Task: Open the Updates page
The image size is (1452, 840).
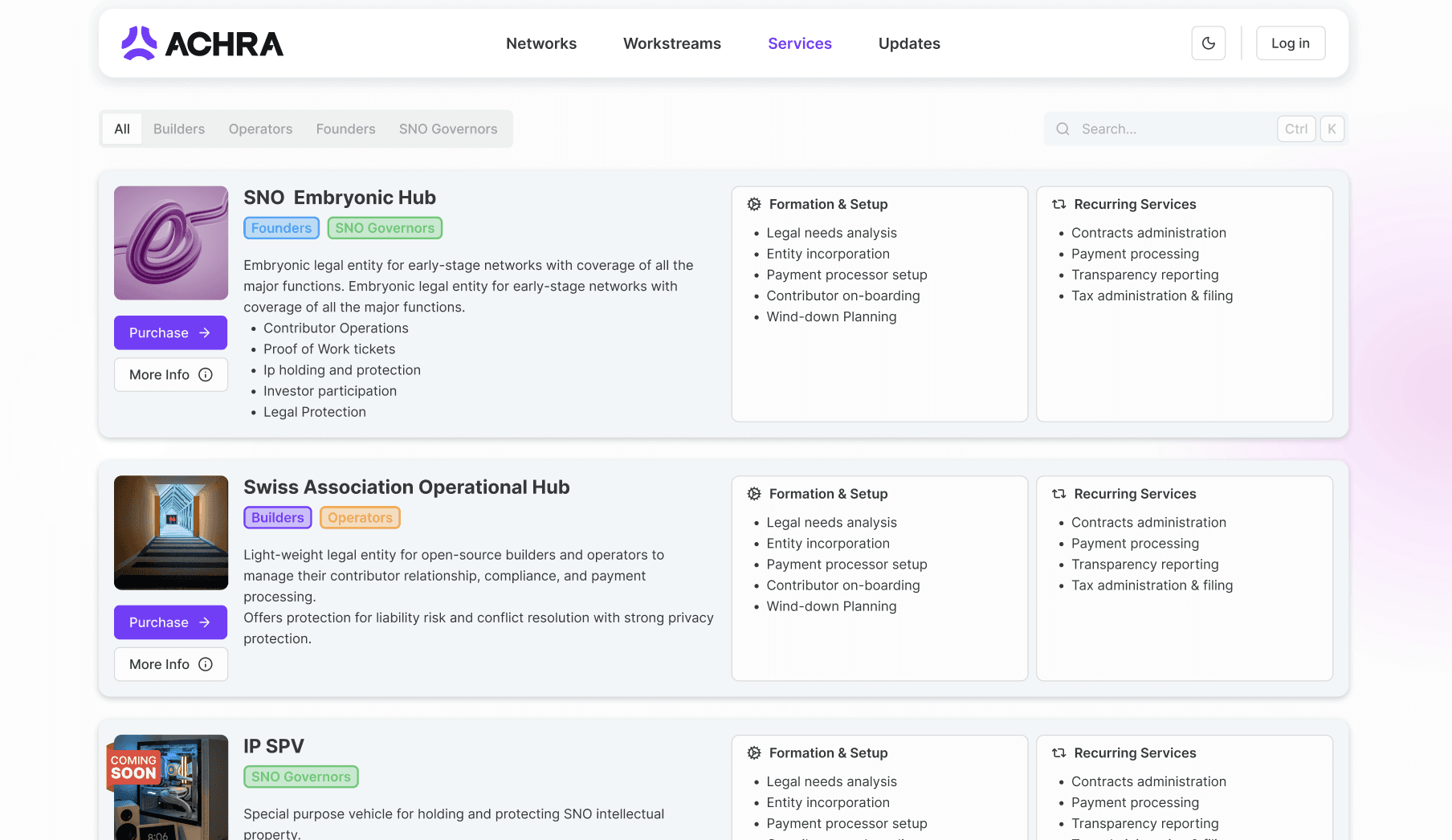Action: point(909,43)
